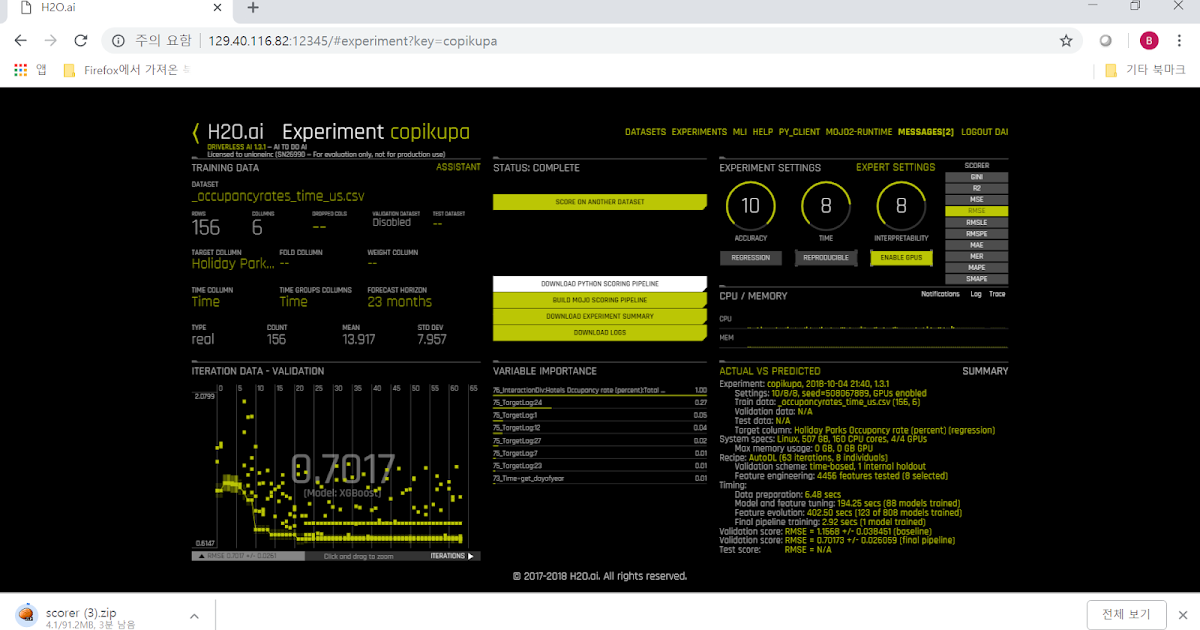1200x630 pixels.
Task: Click LOGOUT DAI
Action: point(984,132)
